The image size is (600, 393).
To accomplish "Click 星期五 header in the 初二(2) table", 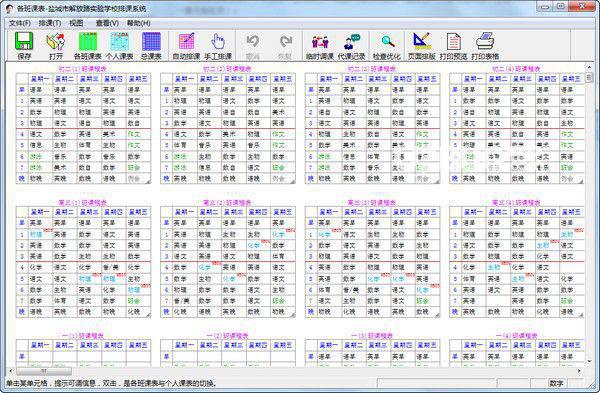I will pos(283,79).
